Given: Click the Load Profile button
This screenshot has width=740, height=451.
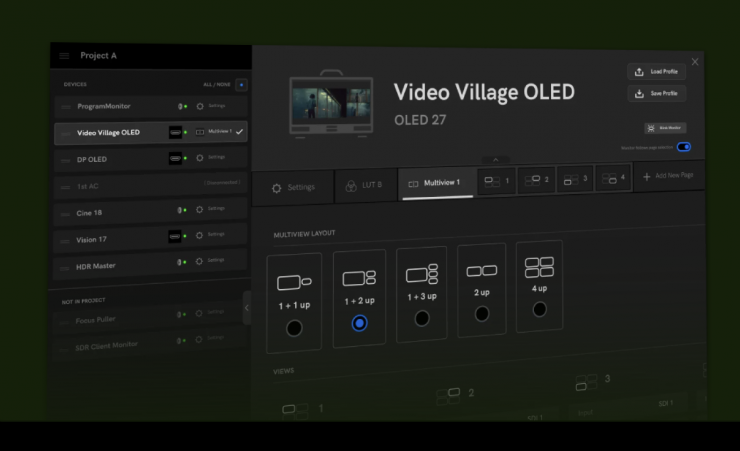Looking at the screenshot, I should (x=657, y=72).
